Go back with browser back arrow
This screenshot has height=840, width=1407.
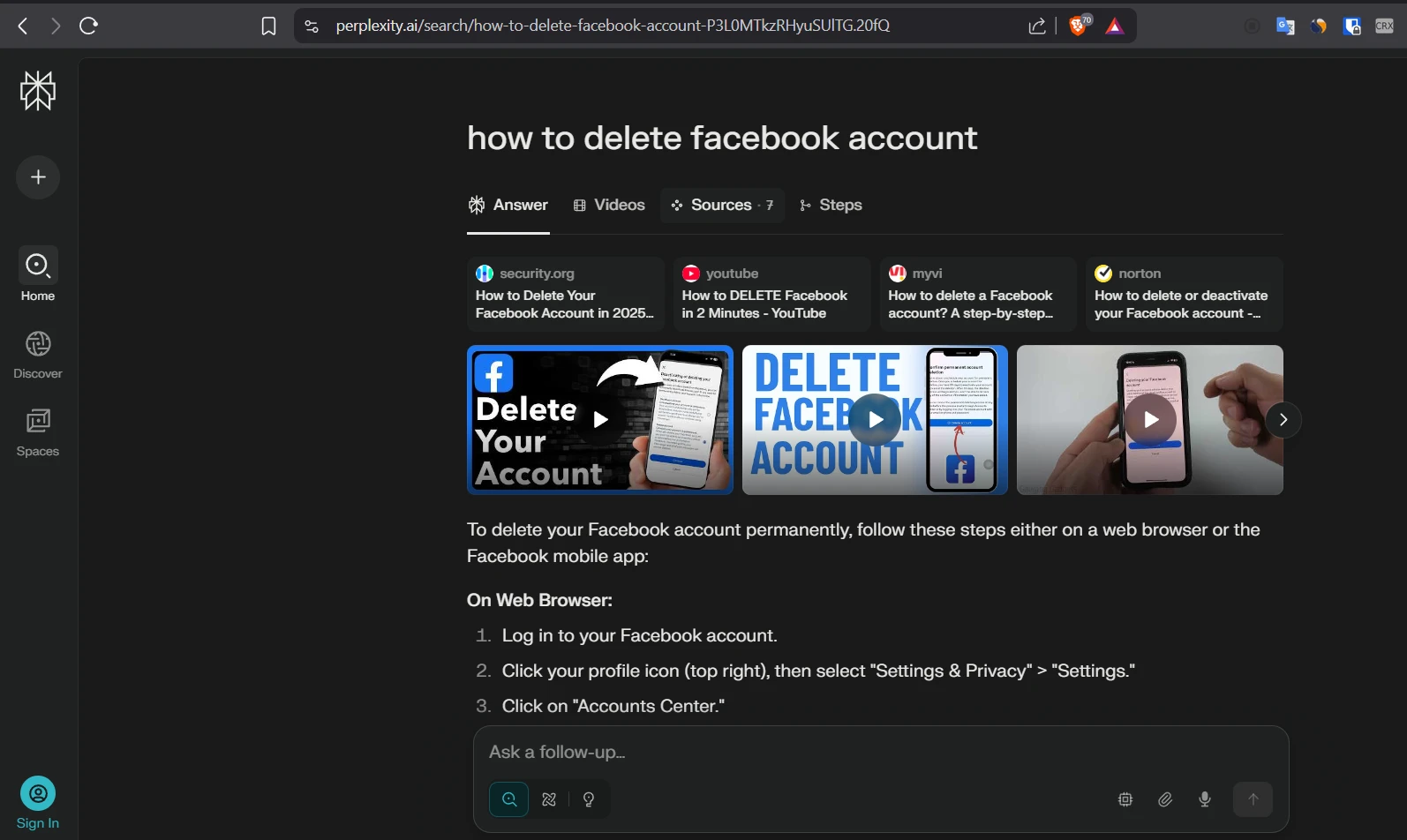(x=23, y=26)
